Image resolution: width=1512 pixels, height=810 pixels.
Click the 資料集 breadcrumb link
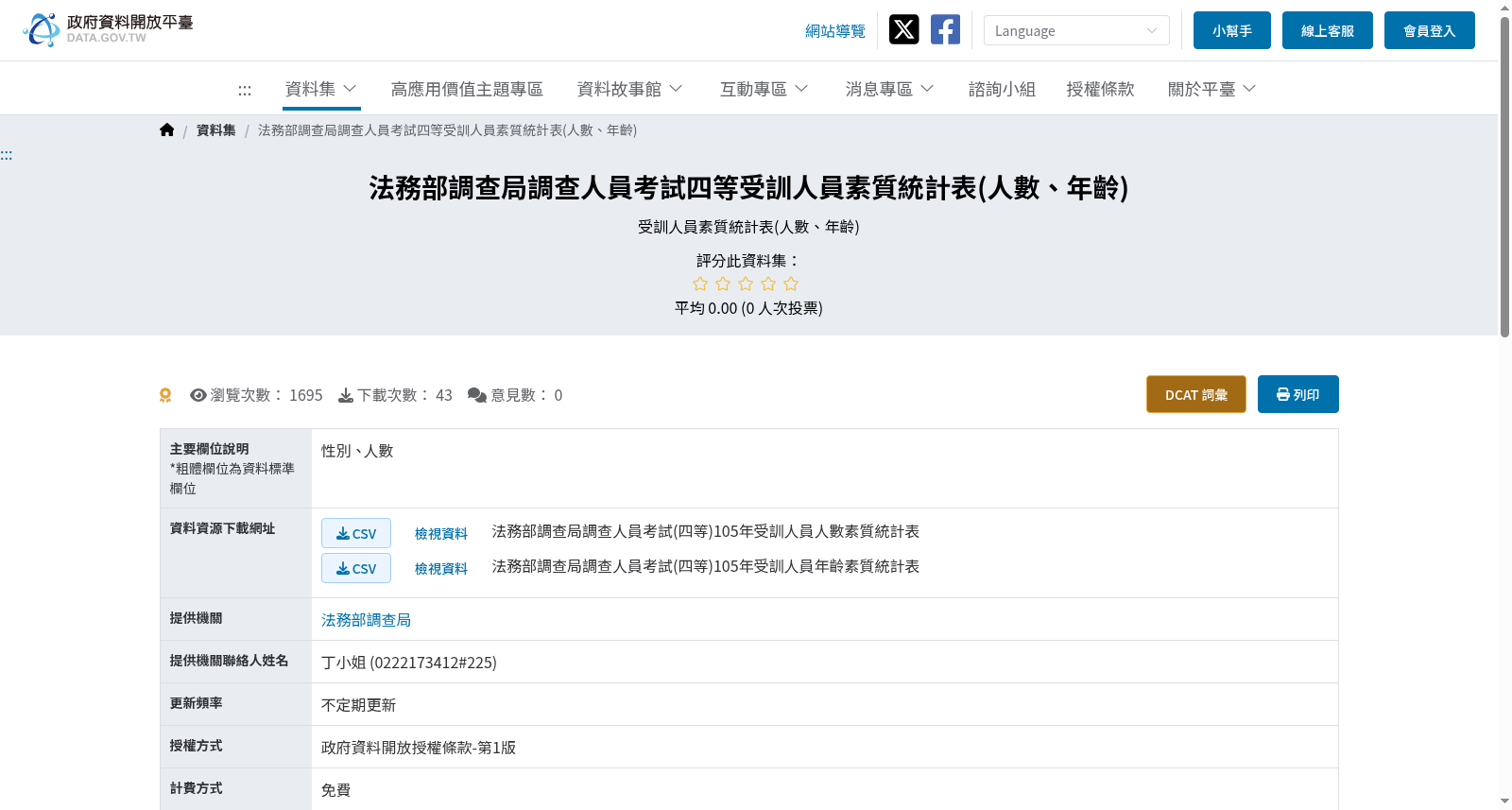click(x=216, y=130)
